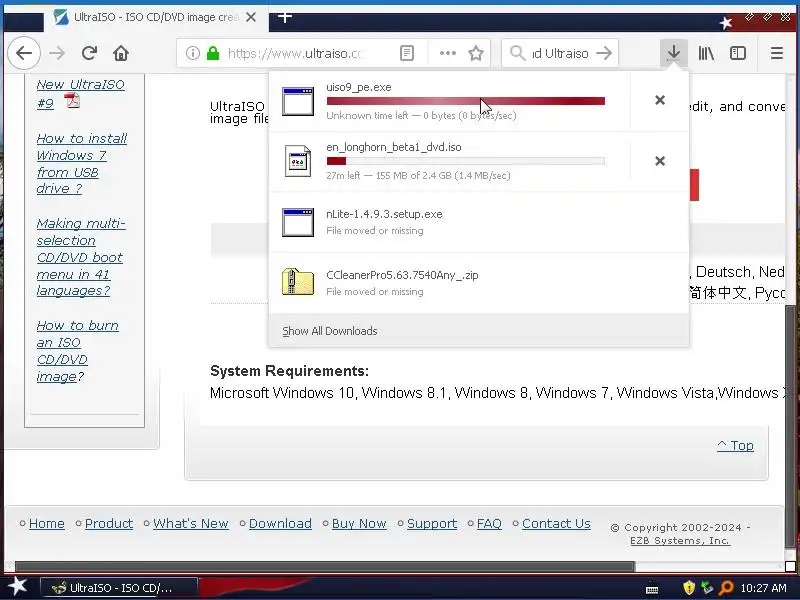Jump to Top of page link
The width and height of the screenshot is (800, 600).
click(735, 445)
